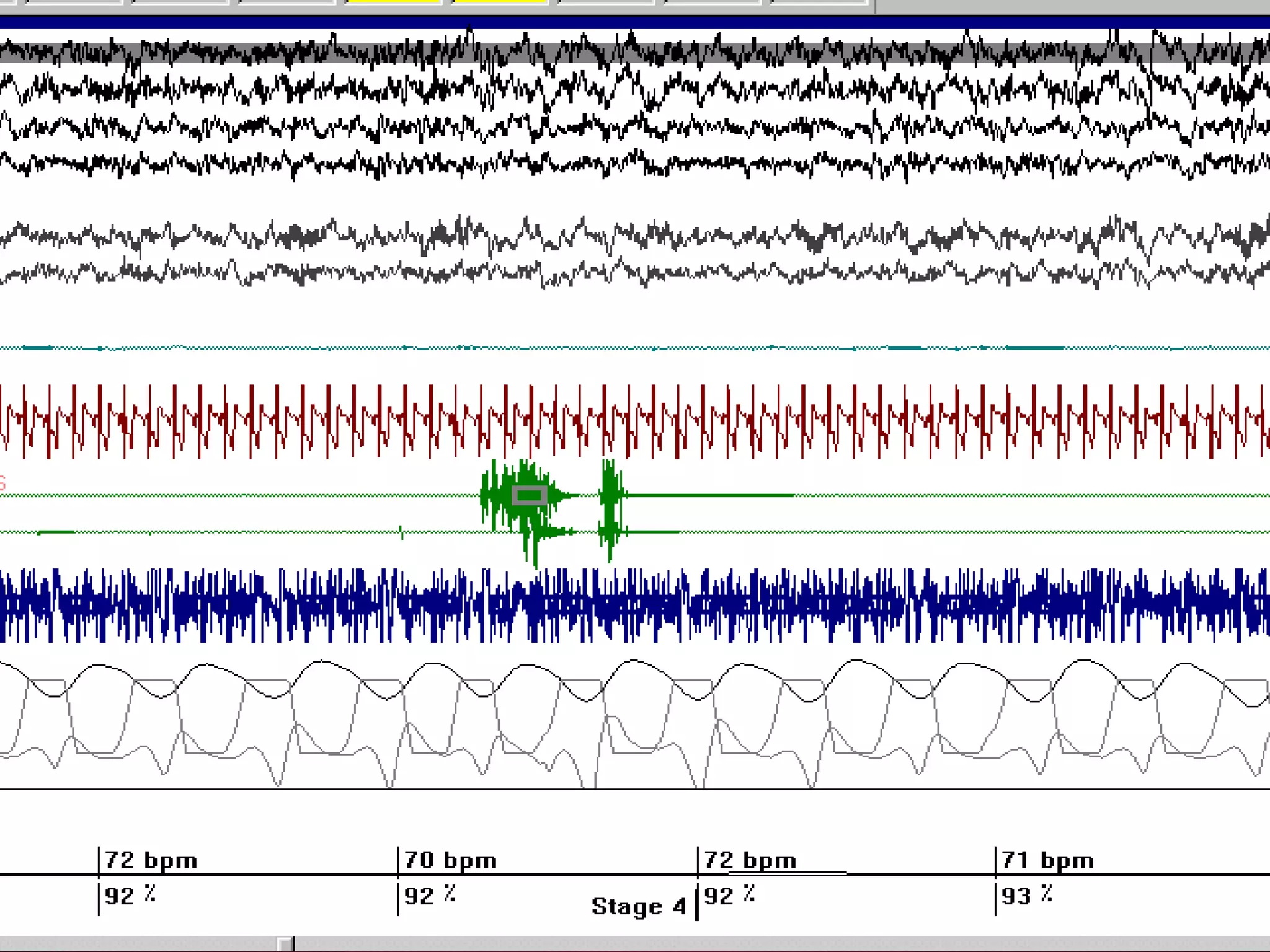Click the gray event marker box on green trace

click(529, 495)
